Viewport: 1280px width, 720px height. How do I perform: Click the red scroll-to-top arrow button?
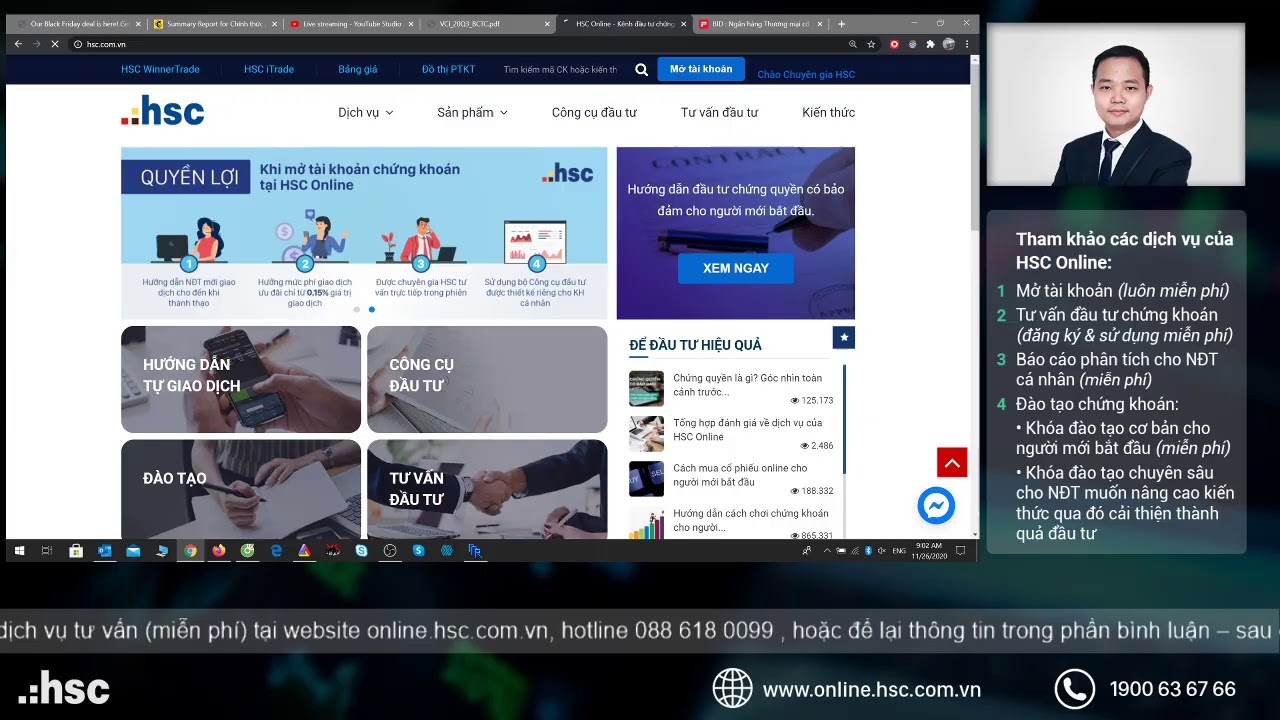(x=952, y=462)
